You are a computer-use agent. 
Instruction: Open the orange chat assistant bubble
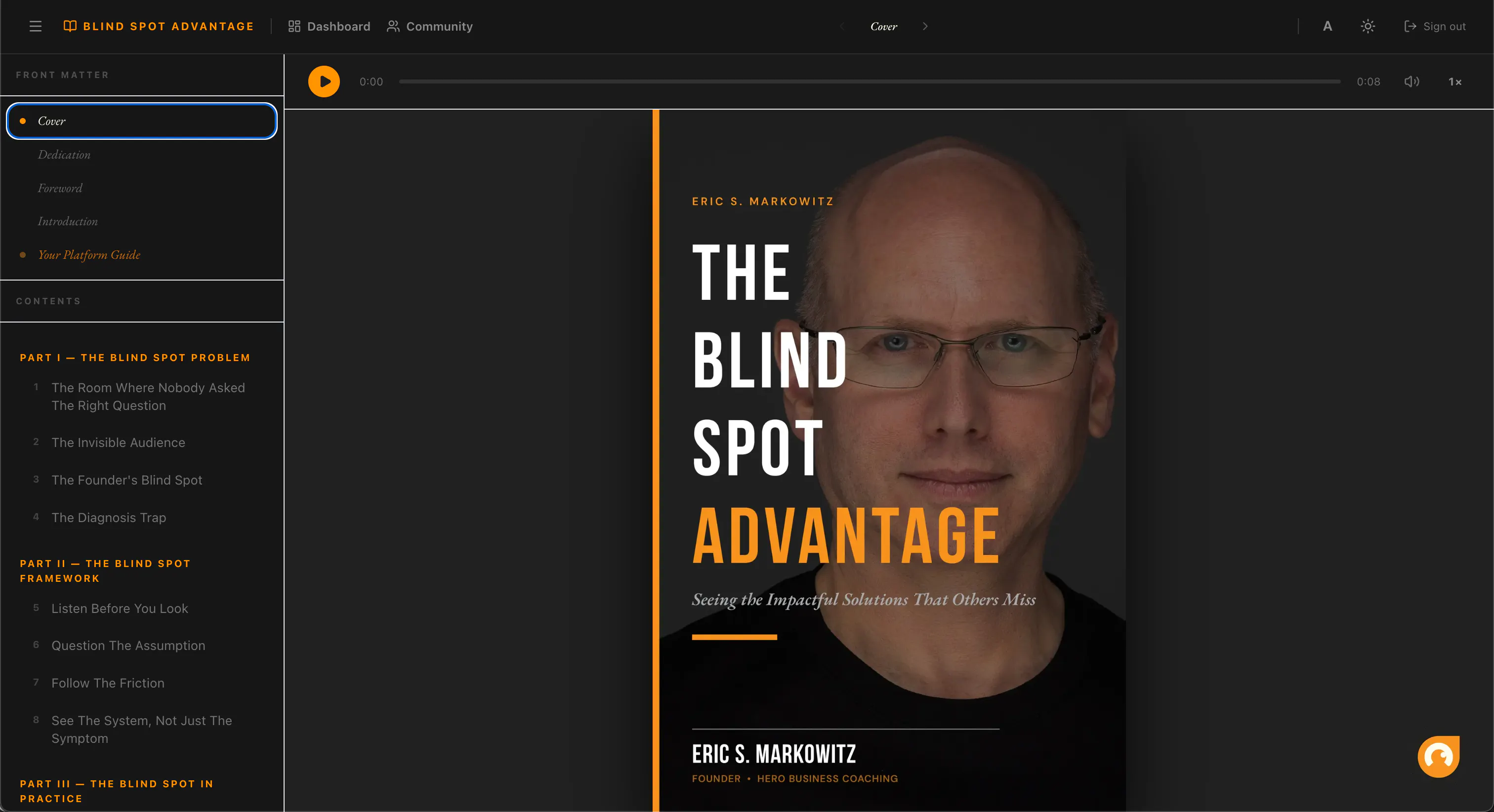point(1438,756)
